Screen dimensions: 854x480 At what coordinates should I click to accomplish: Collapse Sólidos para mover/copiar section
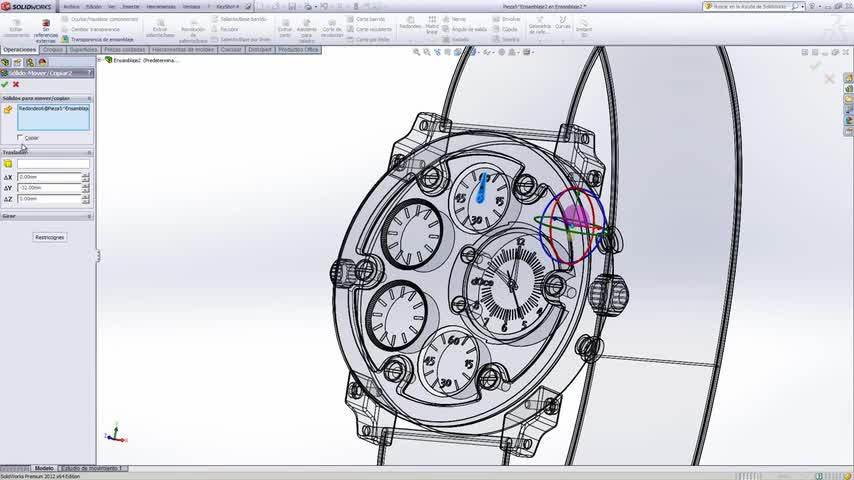[x=89, y=99]
